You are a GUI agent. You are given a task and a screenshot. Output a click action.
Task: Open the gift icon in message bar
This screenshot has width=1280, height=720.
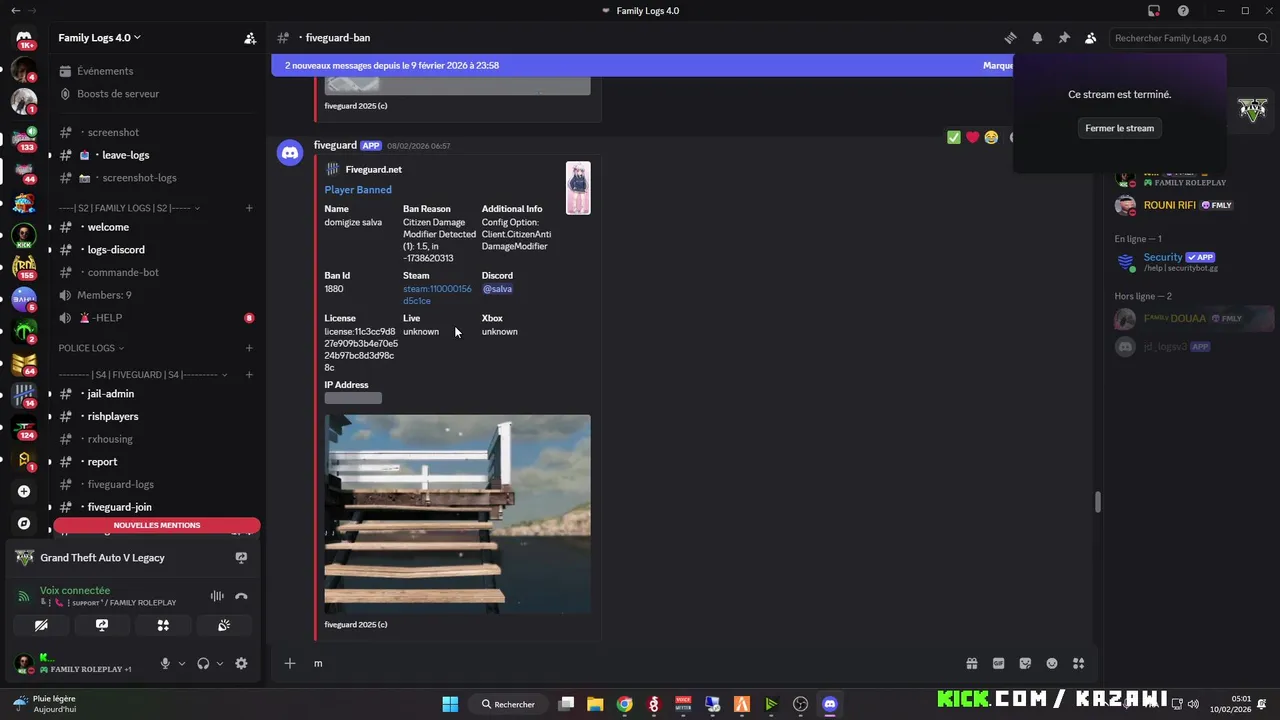[971, 663]
